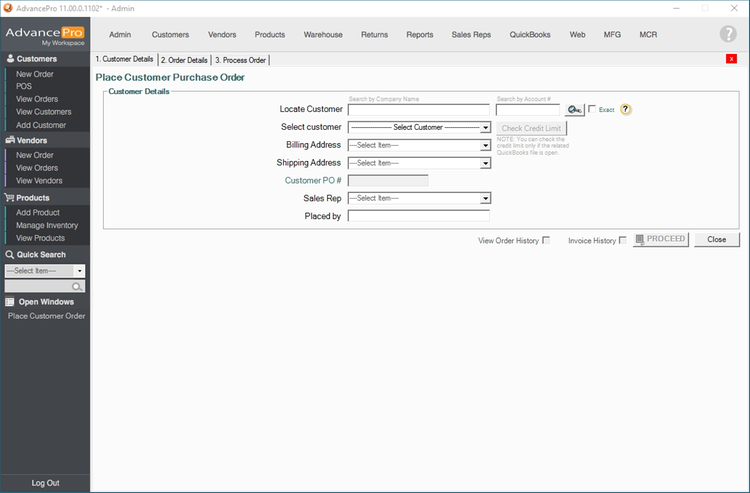The image size is (750, 493).
Task: Click the Close button
Action: [x=717, y=239]
